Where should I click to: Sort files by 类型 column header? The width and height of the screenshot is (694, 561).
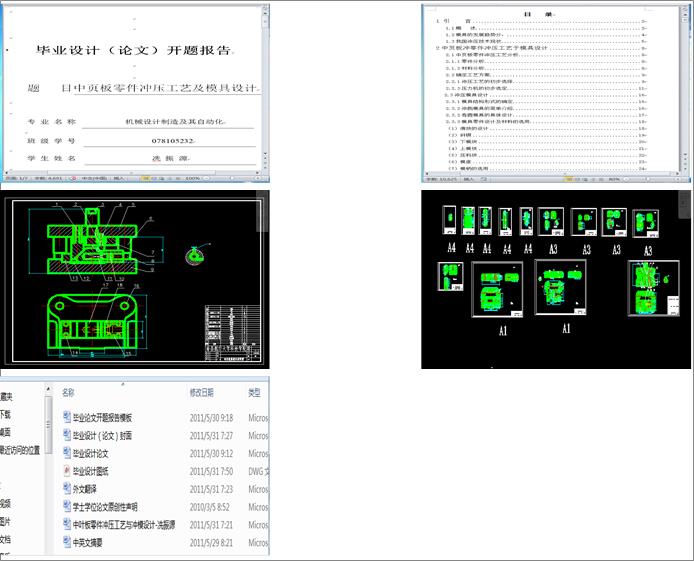point(254,392)
